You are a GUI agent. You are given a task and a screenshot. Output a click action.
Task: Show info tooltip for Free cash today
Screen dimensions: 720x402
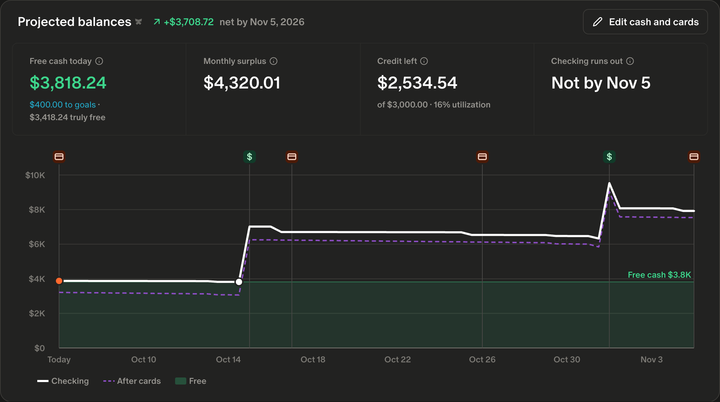click(99, 61)
